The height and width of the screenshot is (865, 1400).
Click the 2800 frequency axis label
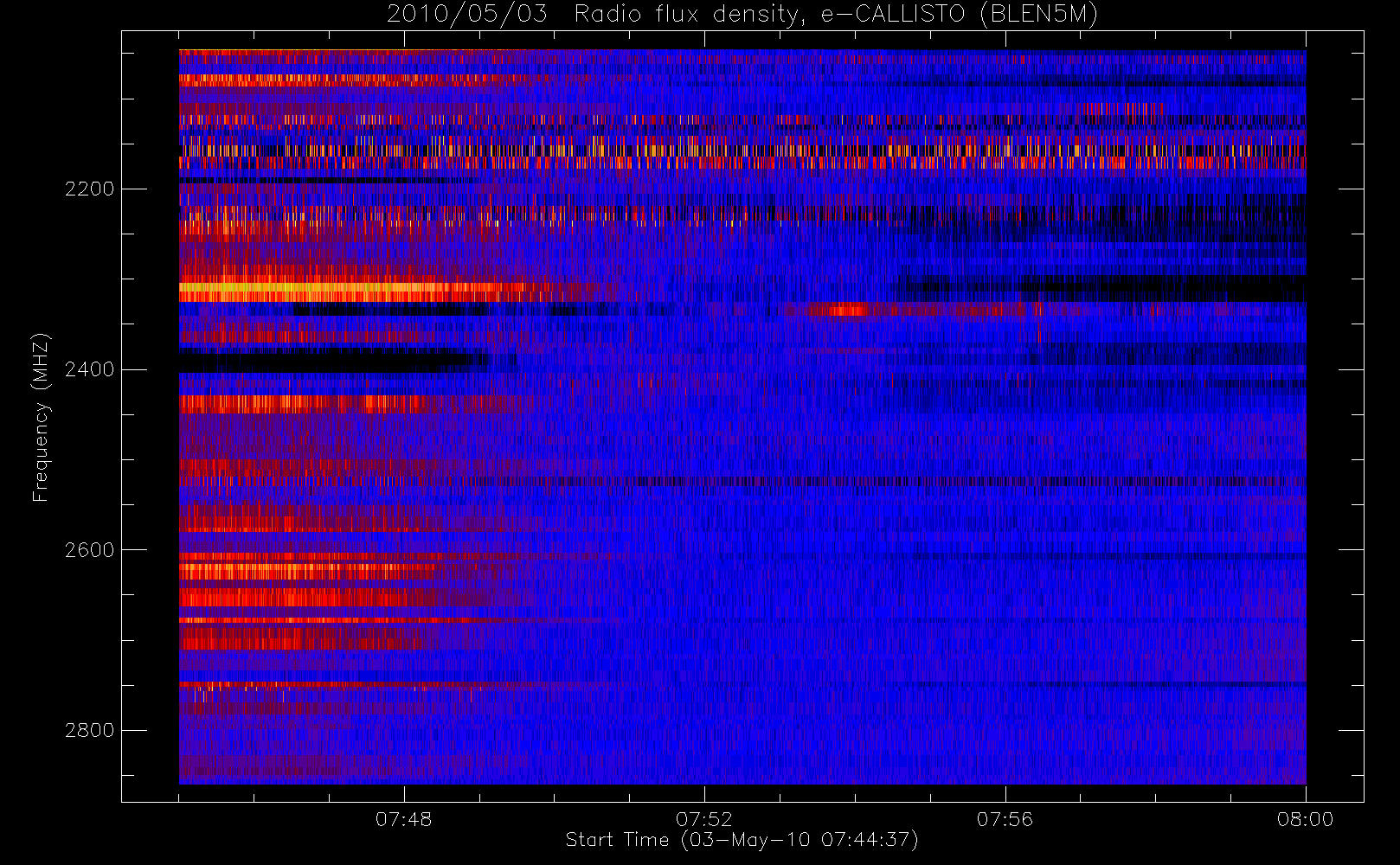click(x=89, y=730)
